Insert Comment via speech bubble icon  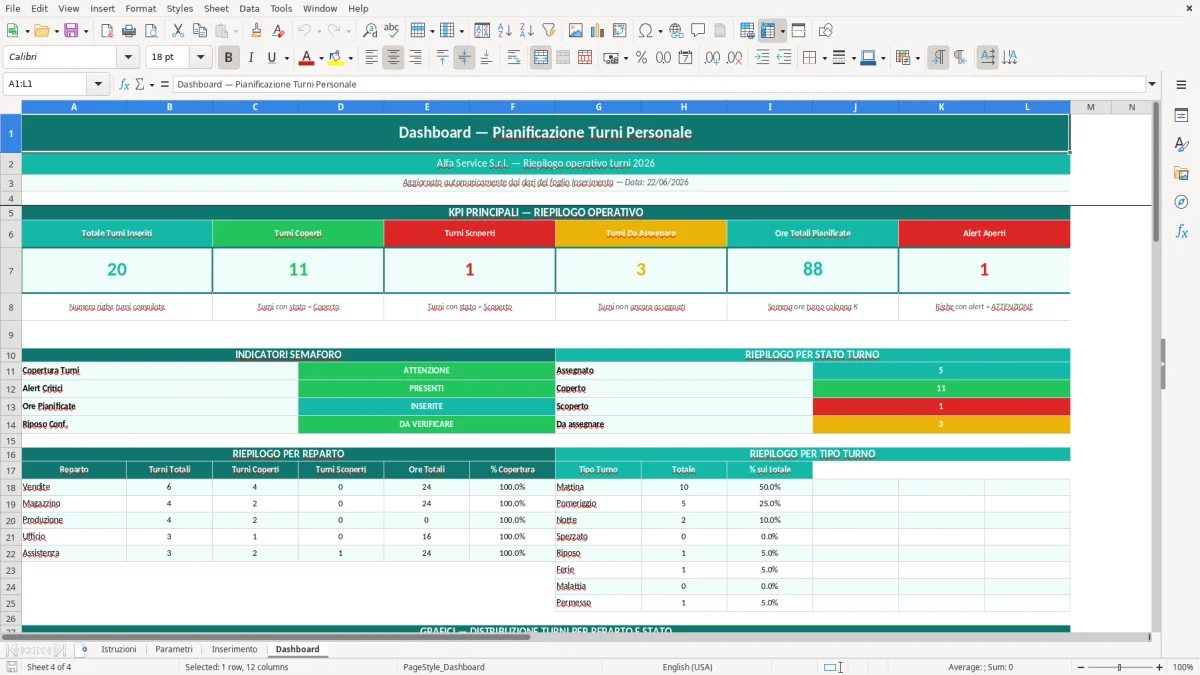tap(699, 31)
